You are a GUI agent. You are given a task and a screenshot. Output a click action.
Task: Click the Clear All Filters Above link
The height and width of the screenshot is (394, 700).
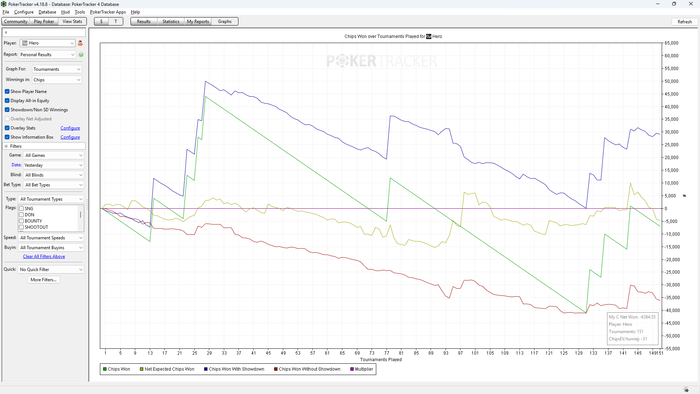click(x=44, y=257)
